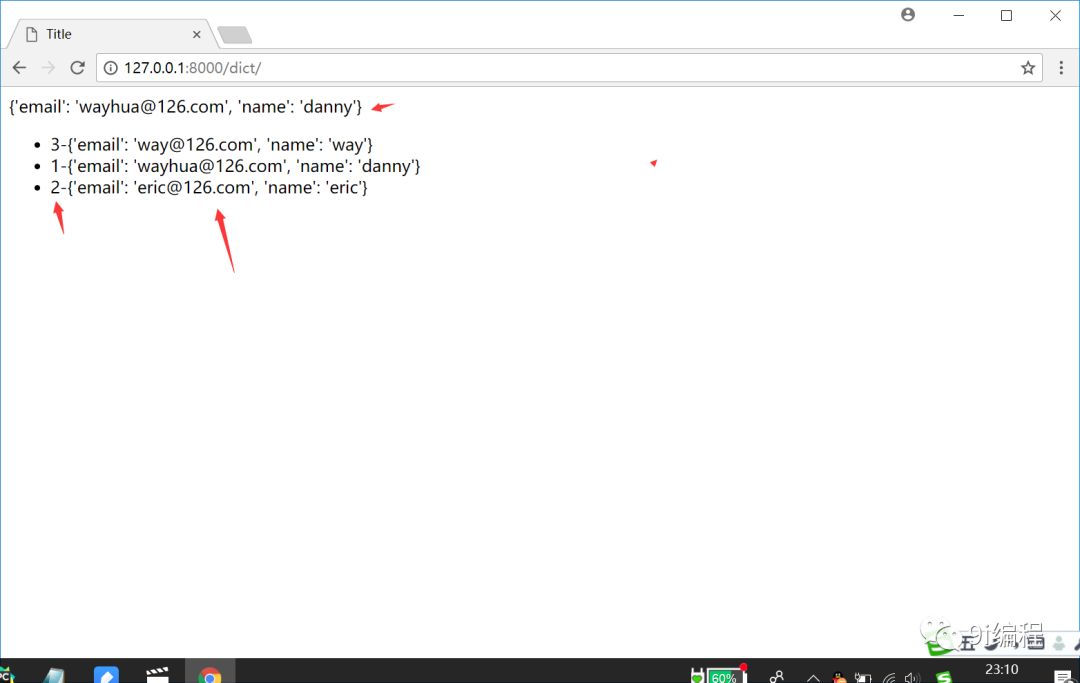
Task: View site information icon in address bar
Action: point(110,67)
